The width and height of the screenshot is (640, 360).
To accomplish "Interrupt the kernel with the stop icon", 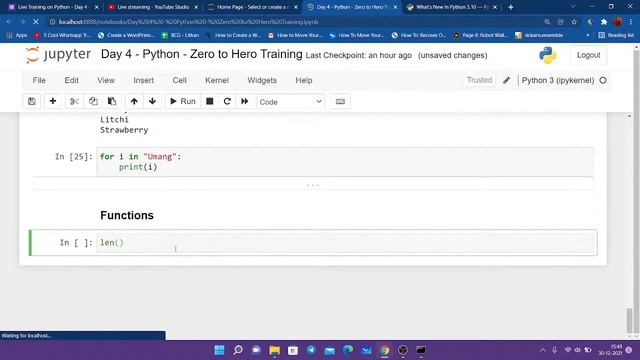I will coord(209,101).
